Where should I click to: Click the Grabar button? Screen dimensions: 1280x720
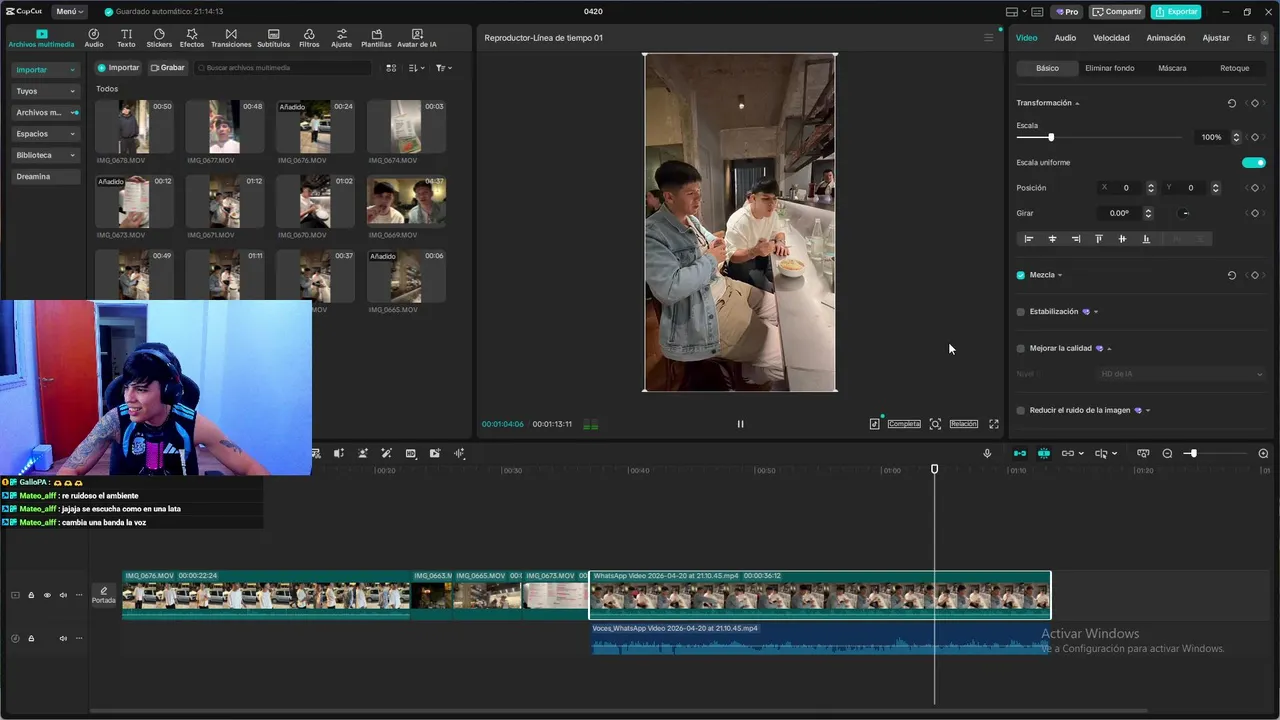[x=168, y=68]
